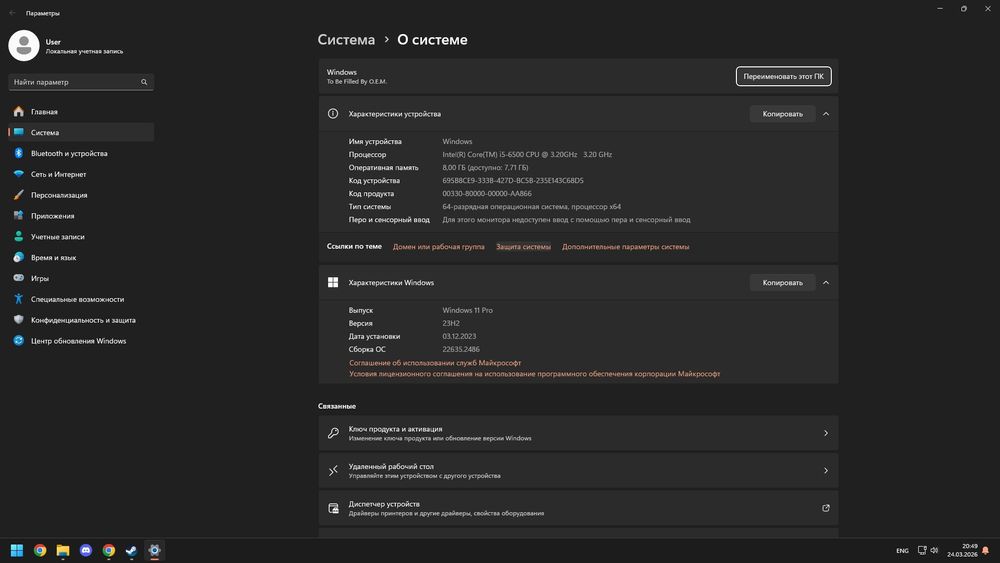Expand Ключ продукта и активация

point(578,433)
